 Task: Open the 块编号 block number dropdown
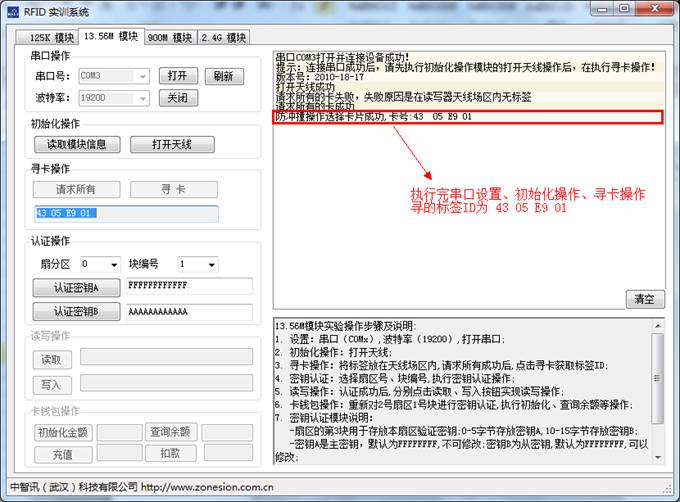[209, 264]
